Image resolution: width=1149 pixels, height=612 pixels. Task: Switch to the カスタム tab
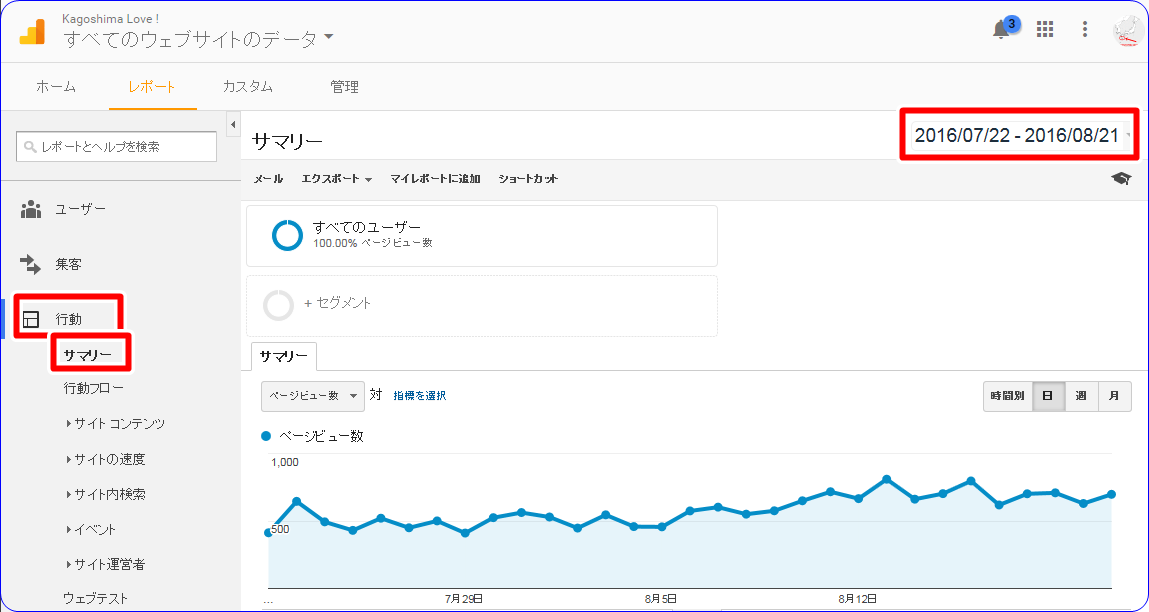pyautogui.click(x=248, y=87)
